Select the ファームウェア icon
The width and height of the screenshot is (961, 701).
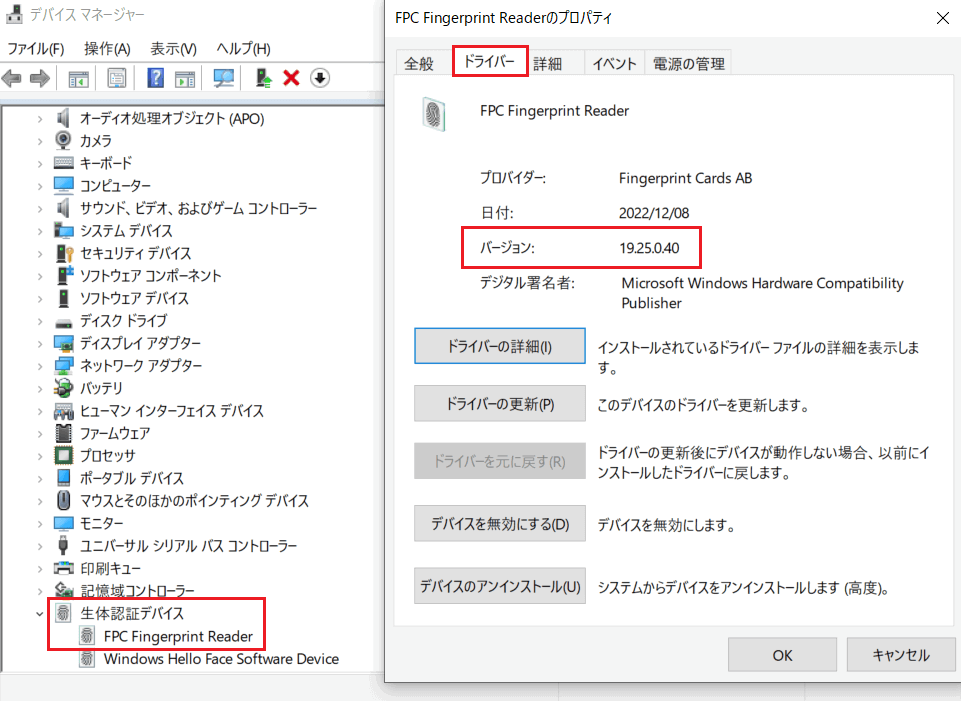pyautogui.click(x=63, y=433)
